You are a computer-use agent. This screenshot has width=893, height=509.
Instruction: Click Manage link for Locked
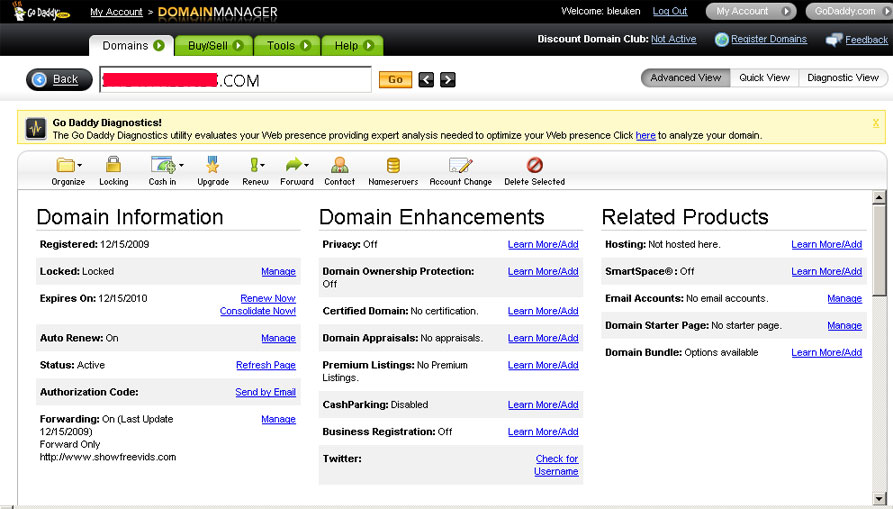(x=278, y=272)
